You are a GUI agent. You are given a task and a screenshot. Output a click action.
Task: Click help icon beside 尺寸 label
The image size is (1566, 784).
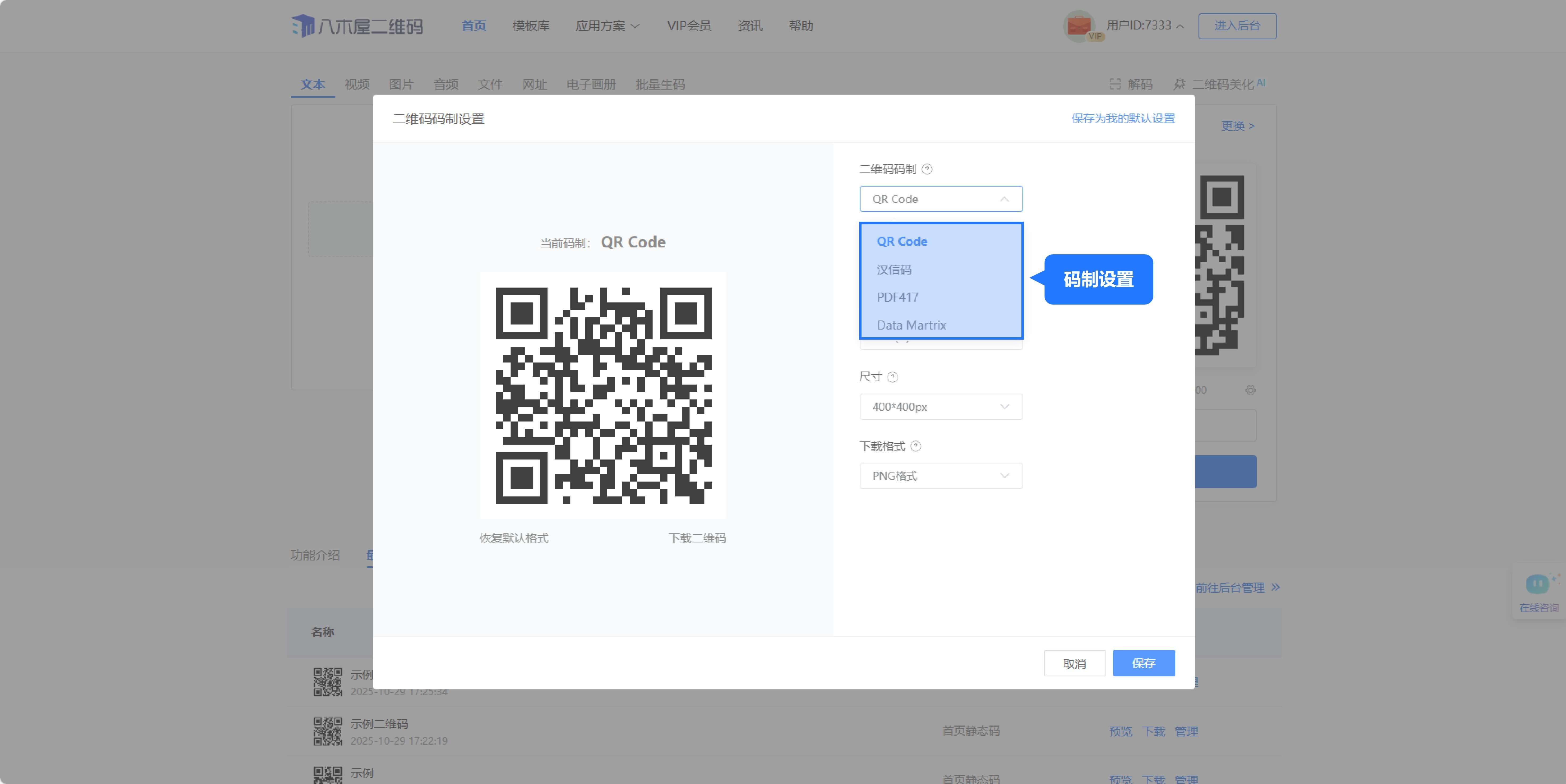892,377
